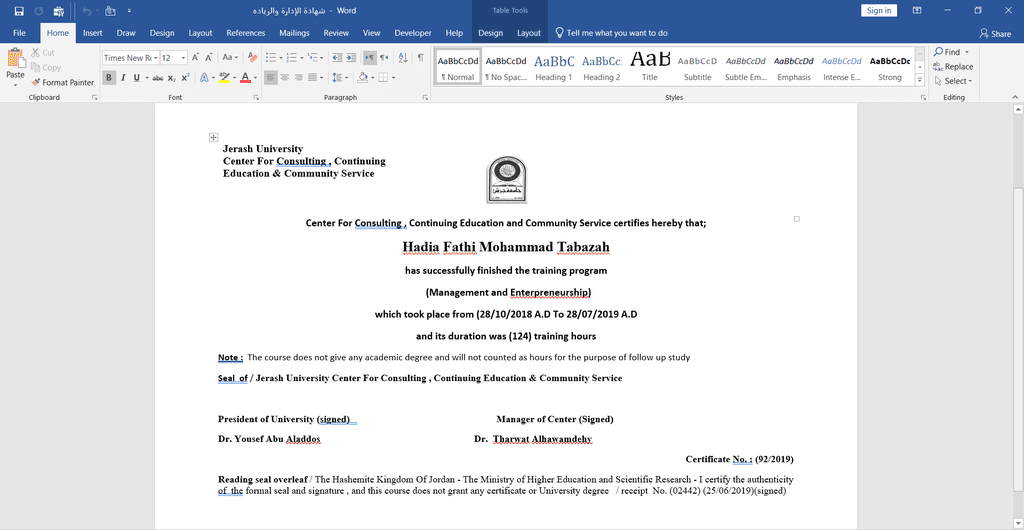Screen dimensions: 1024x530
Task: Activate the Format Painter tool
Action: tap(63, 82)
